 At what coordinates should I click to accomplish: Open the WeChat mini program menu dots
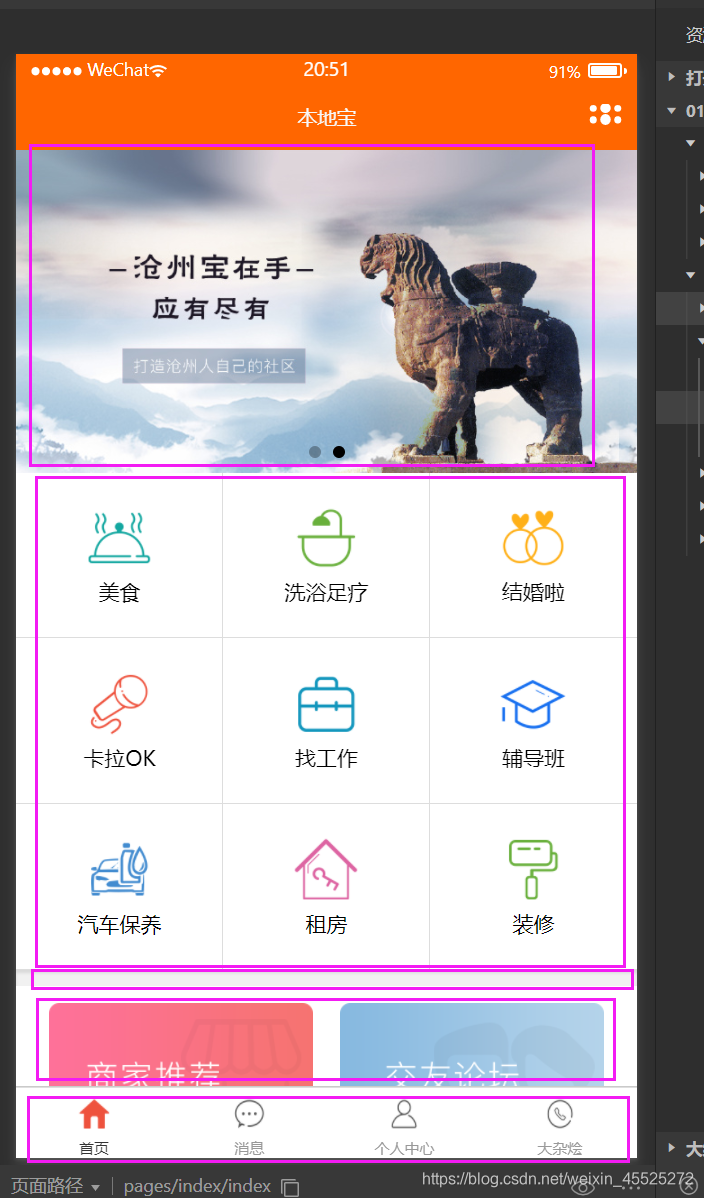(x=605, y=115)
